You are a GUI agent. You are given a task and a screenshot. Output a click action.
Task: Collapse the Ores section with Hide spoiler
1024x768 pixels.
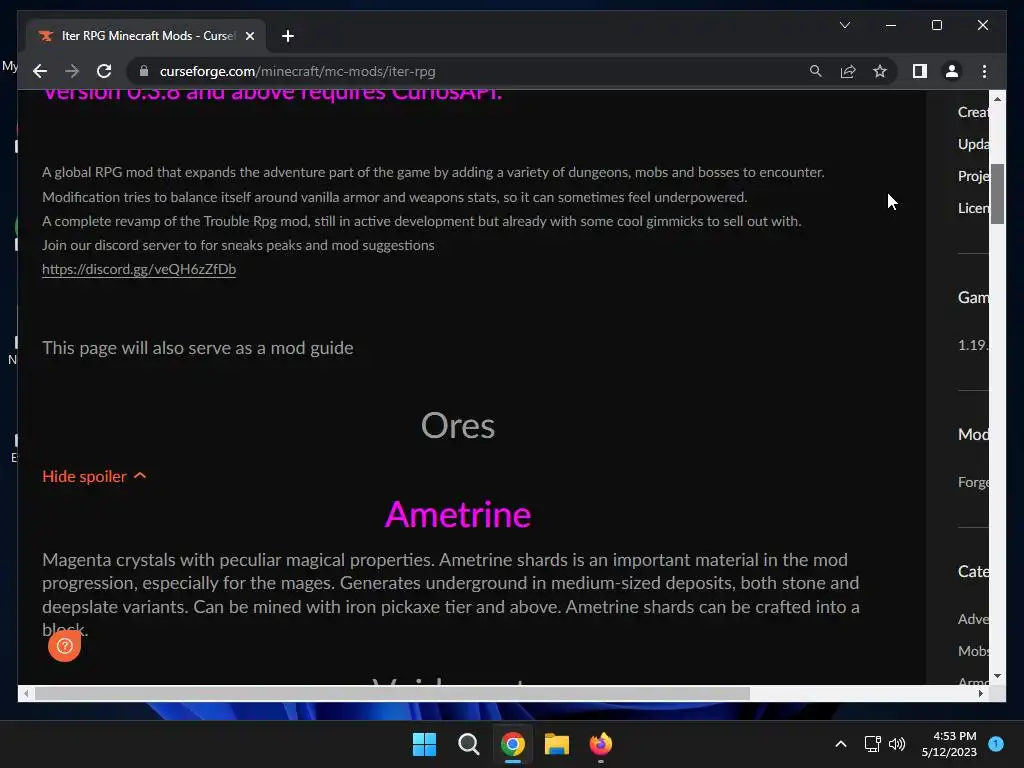(94, 476)
